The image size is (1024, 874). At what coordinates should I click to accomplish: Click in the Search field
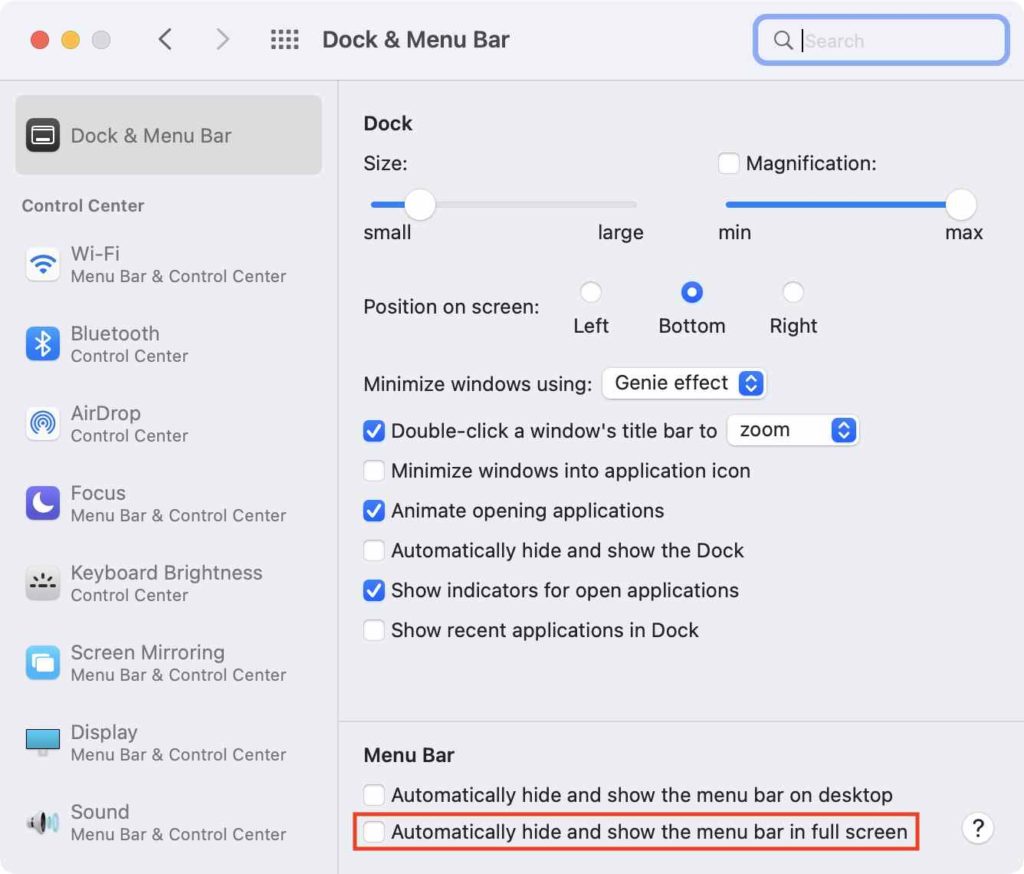[881, 40]
